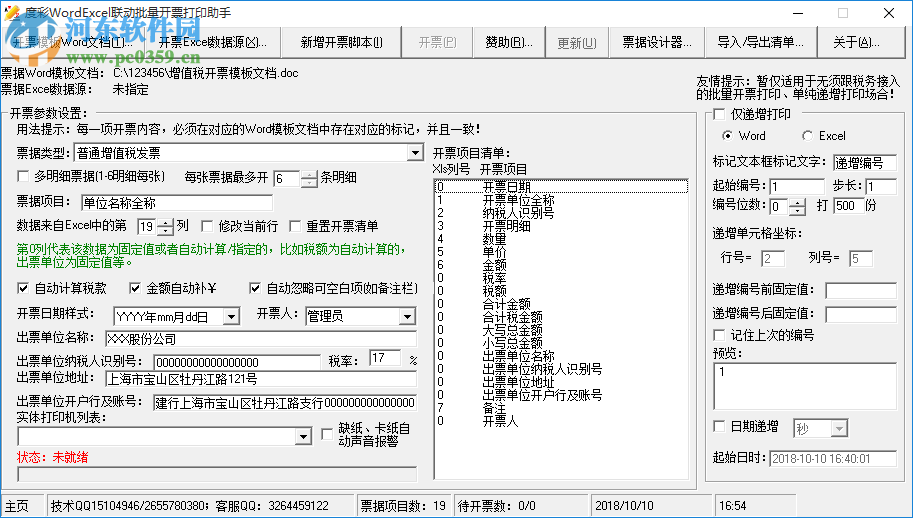Open 开票日期样式 dropdown
This screenshot has width=913, height=518.
click(x=232, y=317)
